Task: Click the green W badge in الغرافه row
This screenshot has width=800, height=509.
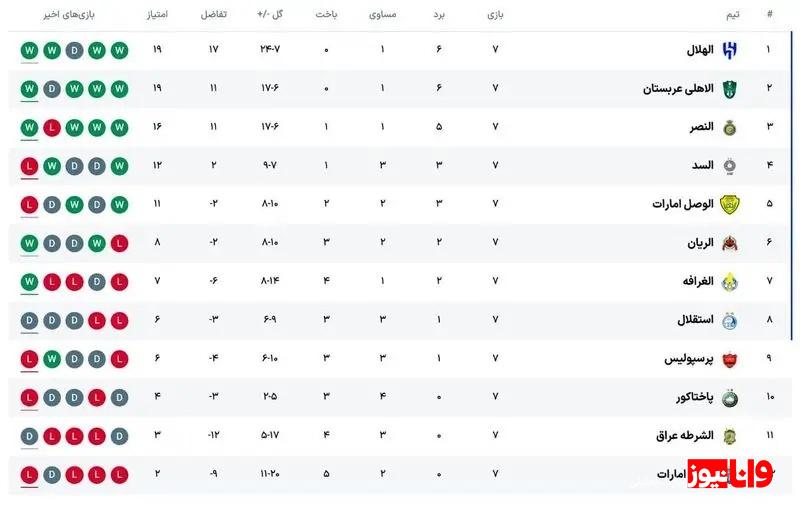Action: pyautogui.click(x=28, y=282)
